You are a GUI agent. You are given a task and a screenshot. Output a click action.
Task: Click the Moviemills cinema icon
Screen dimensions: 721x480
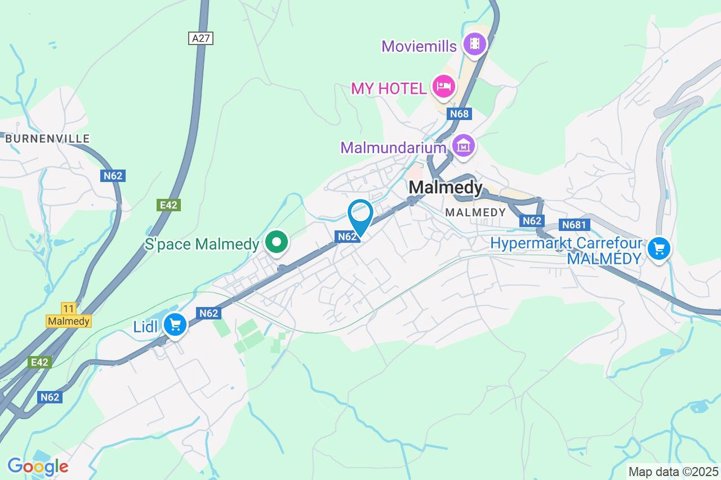475,45
